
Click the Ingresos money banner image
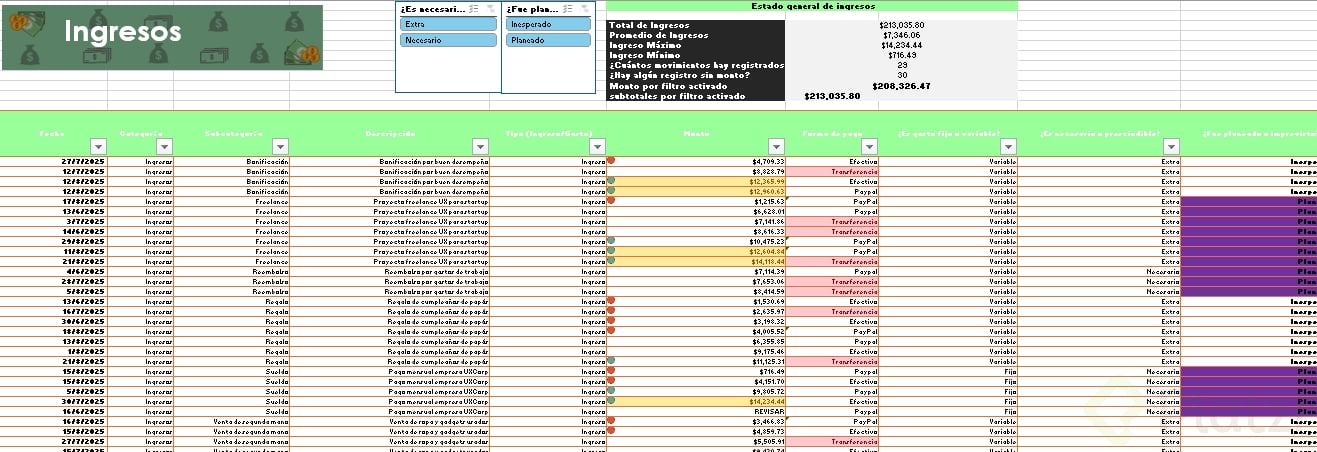tap(162, 37)
